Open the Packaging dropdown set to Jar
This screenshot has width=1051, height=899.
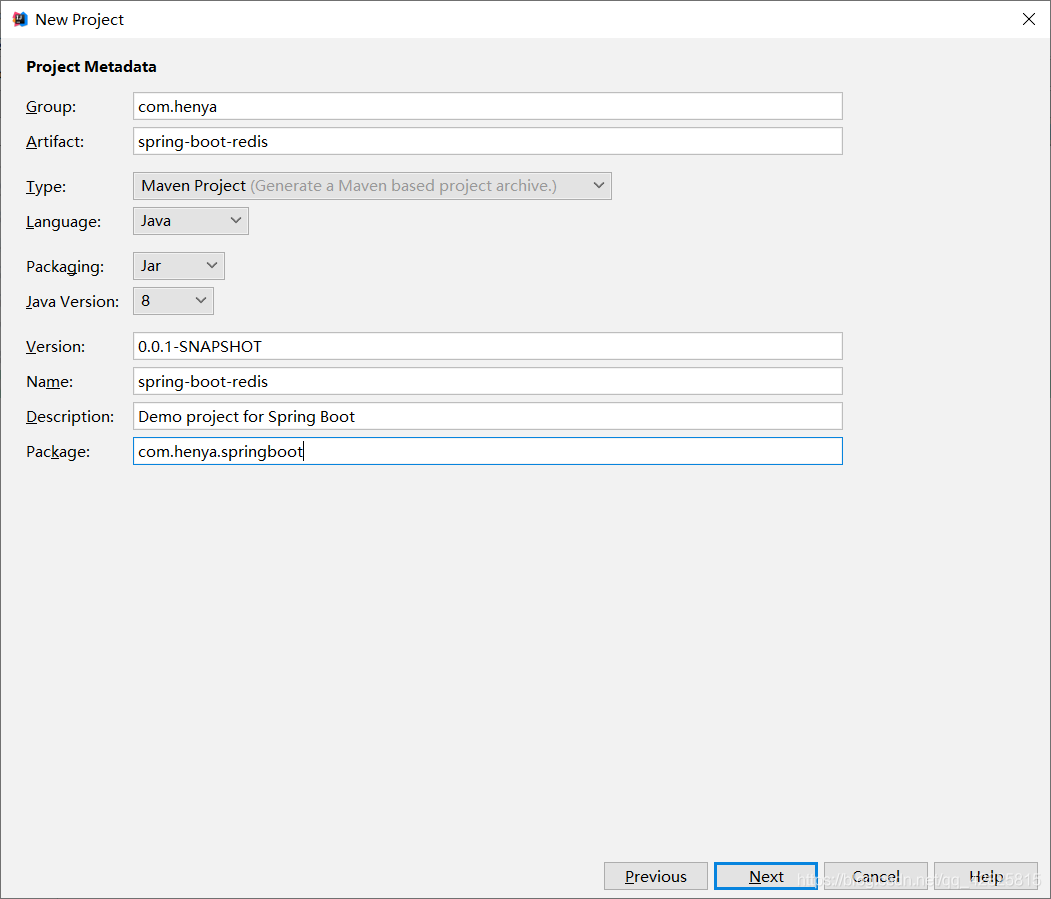pyautogui.click(x=178, y=266)
